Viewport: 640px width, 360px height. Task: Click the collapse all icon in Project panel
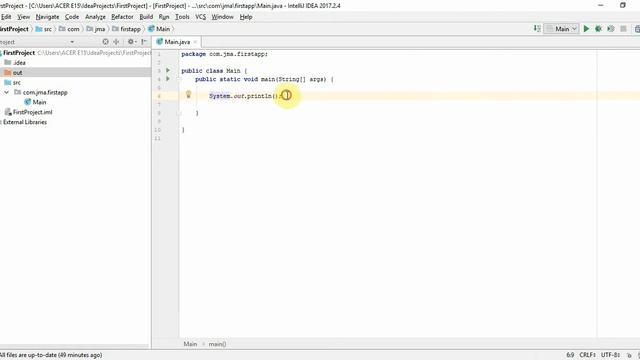coord(116,42)
